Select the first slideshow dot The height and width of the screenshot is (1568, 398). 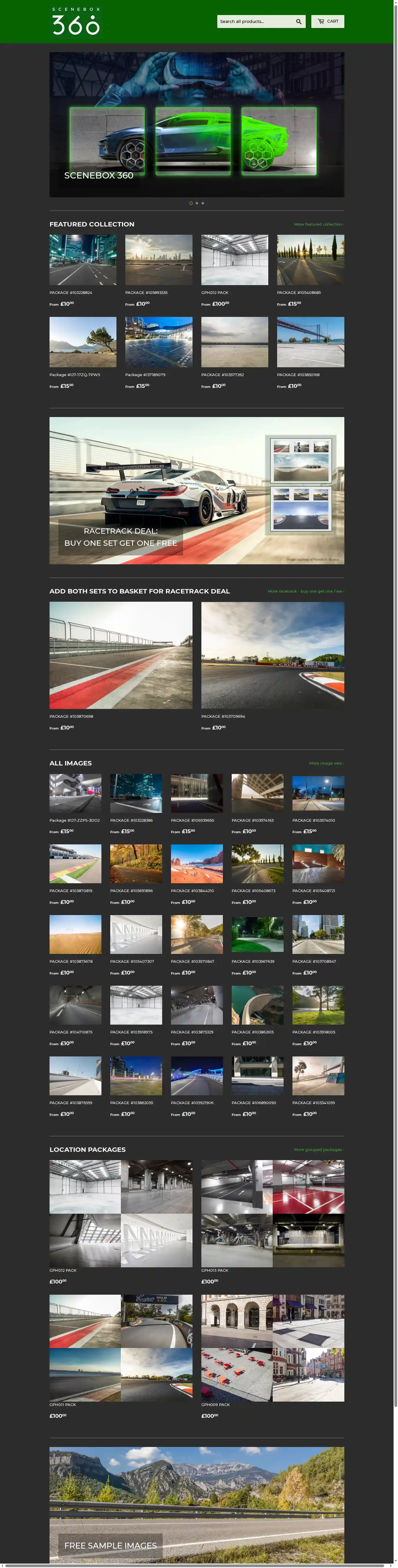click(191, 203)
